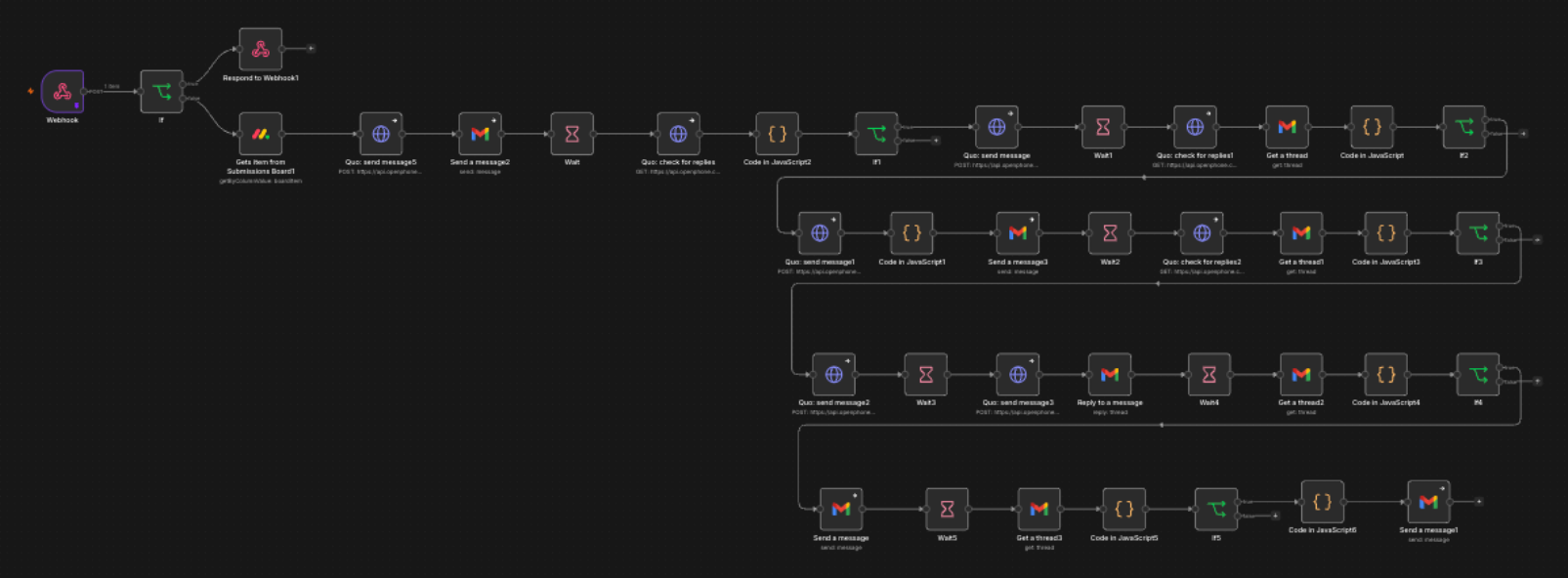Image resolution: width=1568 pixels, height=578 pixels.
Task: Select the Quo: send message5 node
Action: 381,134
